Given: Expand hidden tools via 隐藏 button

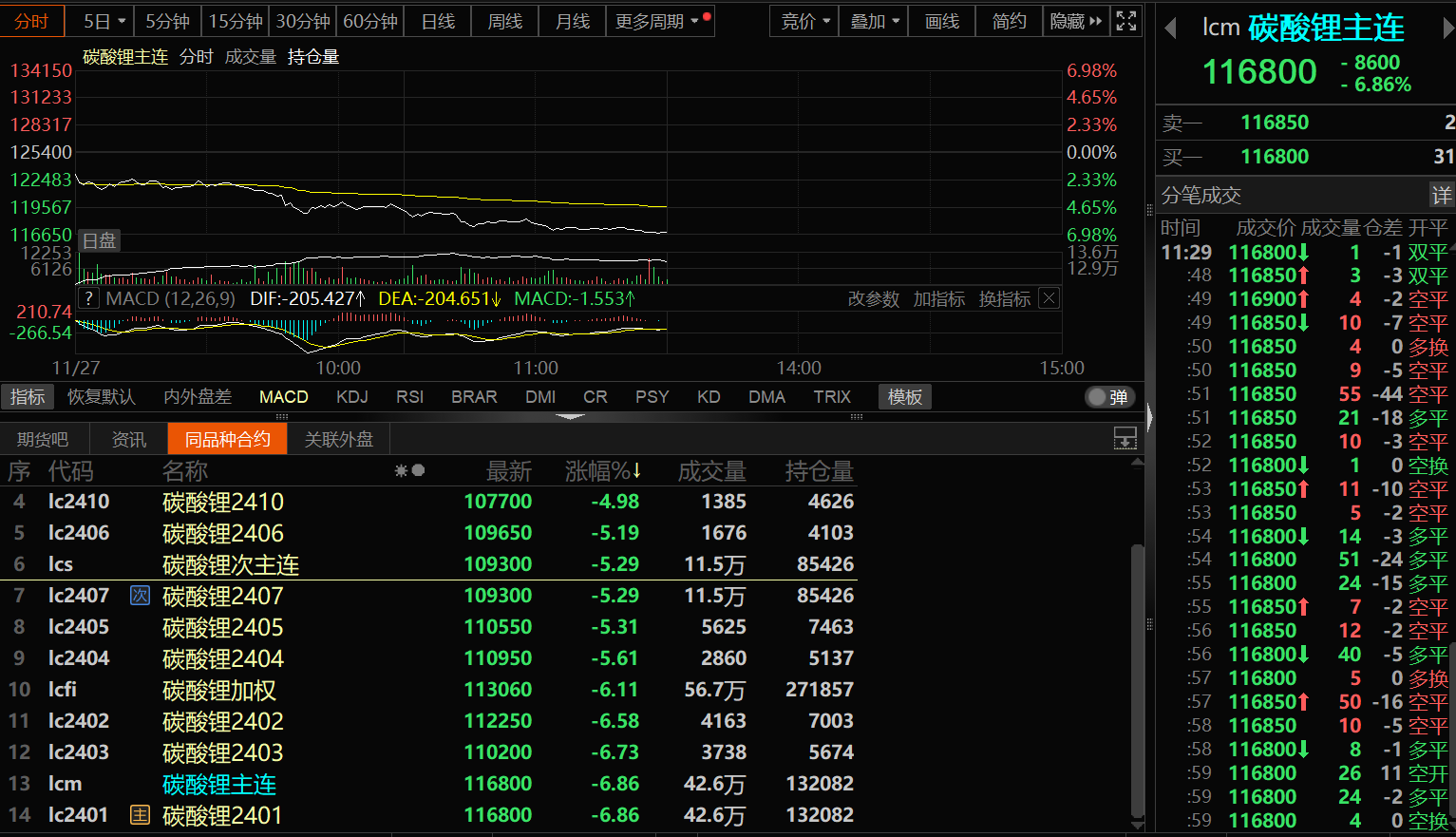Looking at the screenshot, I should pyautogui.click(x=1076, y=21).
